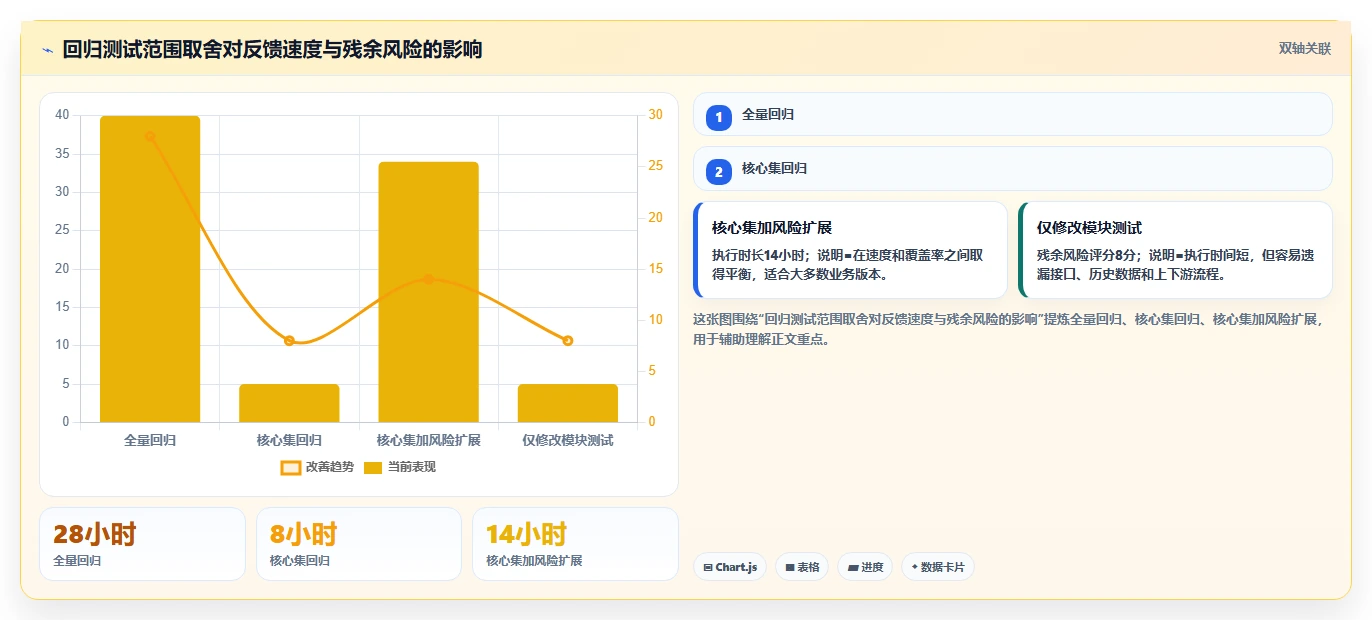Click the 双轴关联 label in header

coord(1304,48)
